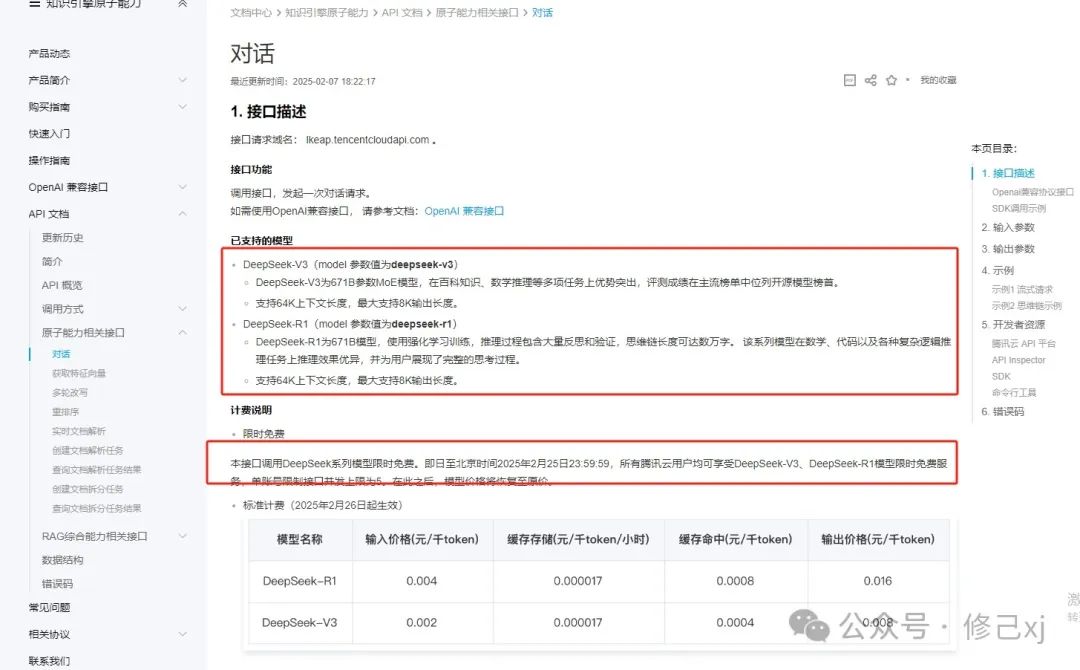
Task: Jump to 腾讯云 API 平台 in page contents
Action: coord(1024,344)
